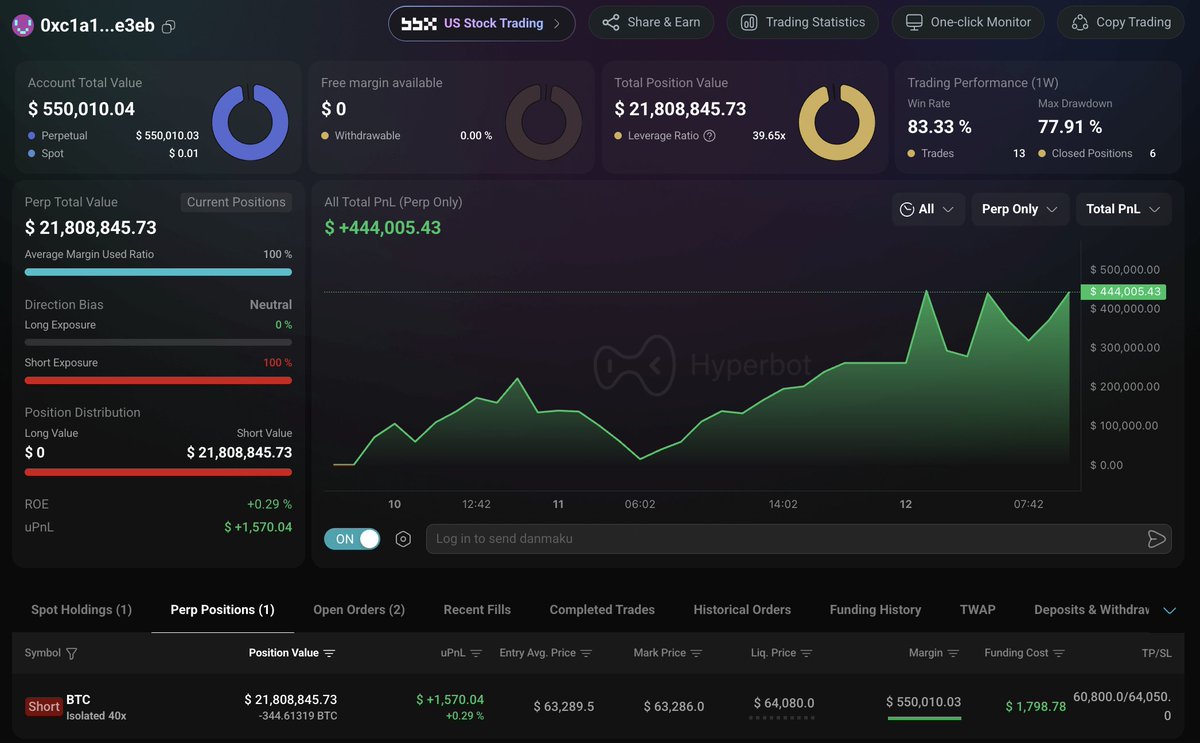
Task: Click the purple wallet avatar icon
Action: click(x=23, y=26)
